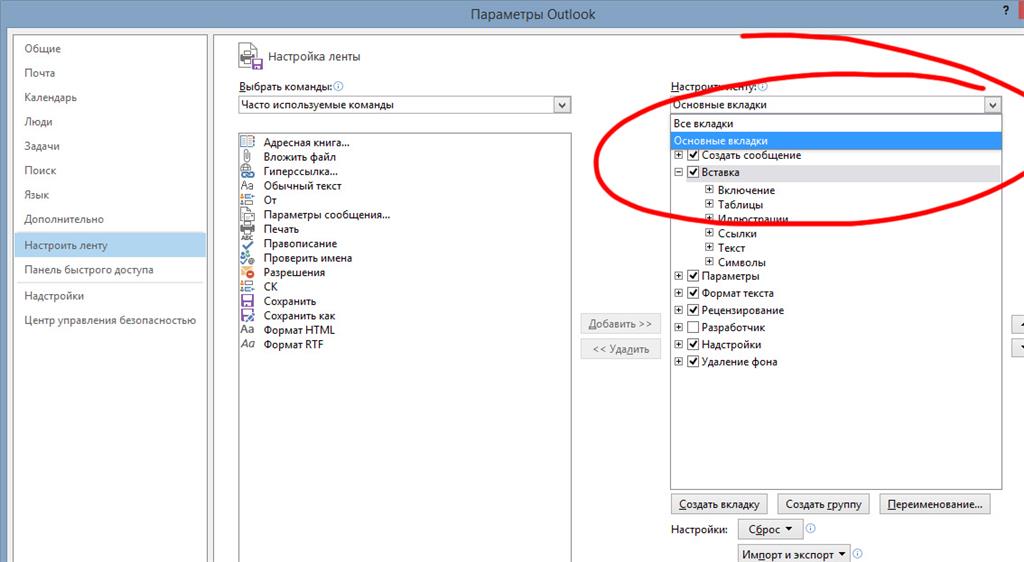Expand the Ссылки group
Image resolution: width=1024 pixels, height=562 pixels.
pyautogui.click(x=709, y=232)
